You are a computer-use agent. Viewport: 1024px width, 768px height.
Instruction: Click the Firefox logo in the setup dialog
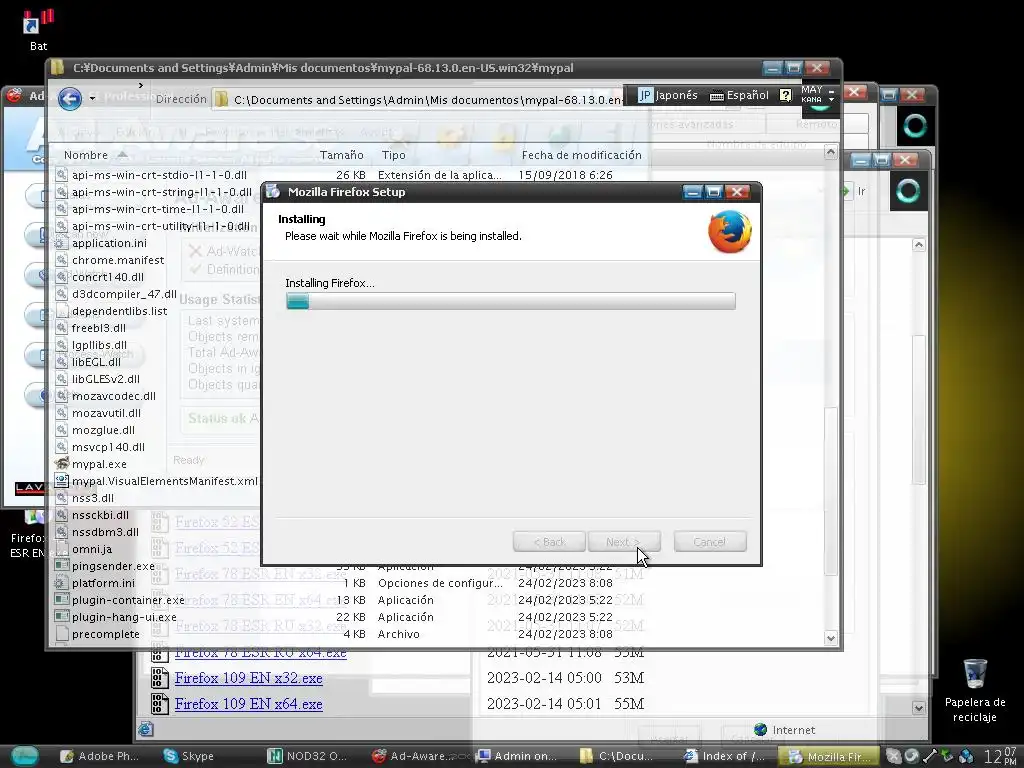pyautogui.click(x=729, y=231)
